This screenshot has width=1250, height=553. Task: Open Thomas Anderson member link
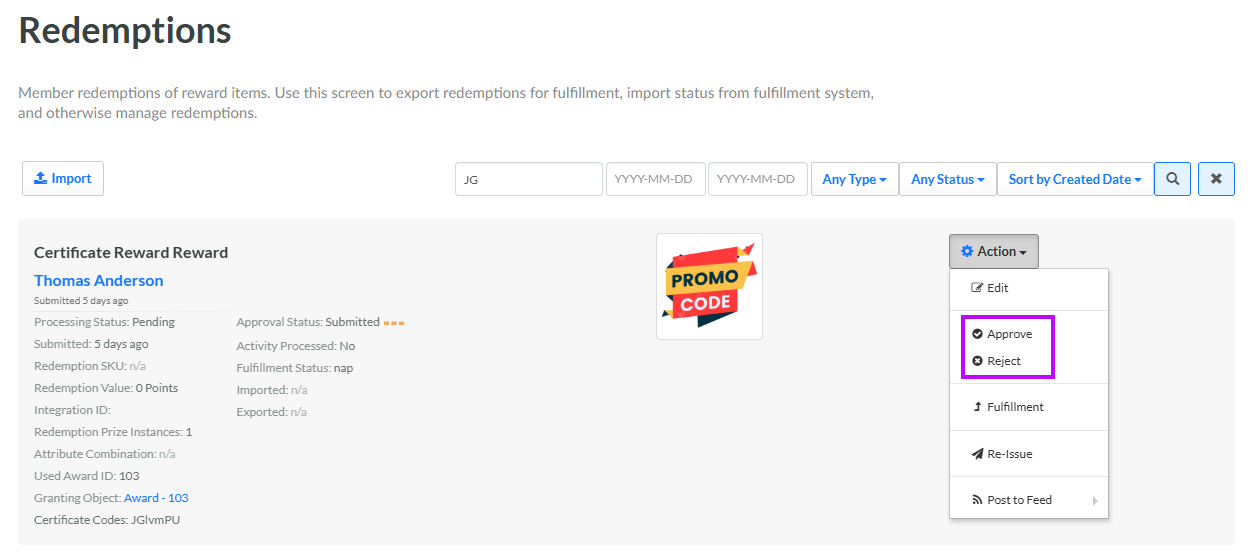pyautogui.click(x=98, y=281)
